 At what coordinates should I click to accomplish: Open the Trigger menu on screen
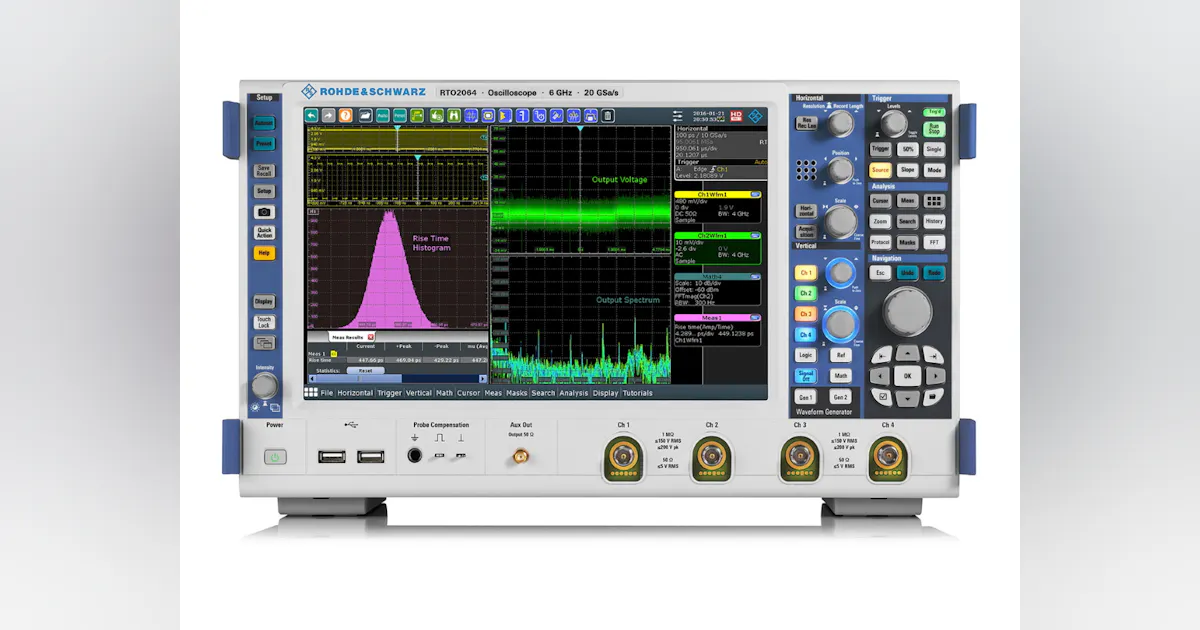(389, 393)
